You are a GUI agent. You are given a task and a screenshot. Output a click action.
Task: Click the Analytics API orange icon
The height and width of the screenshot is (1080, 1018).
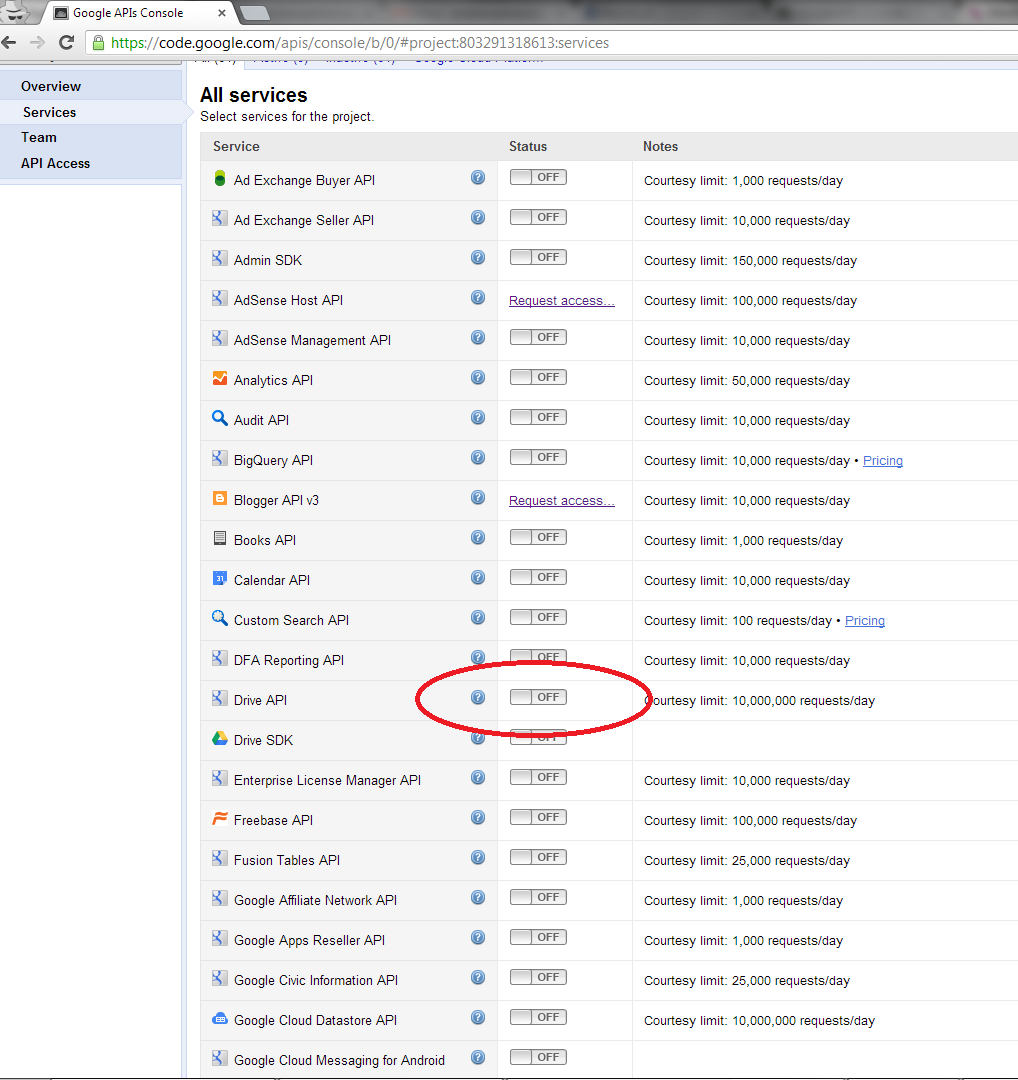tap(219, 380)
